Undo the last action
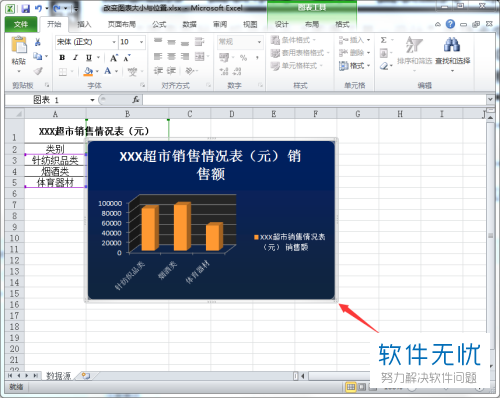 38,8
